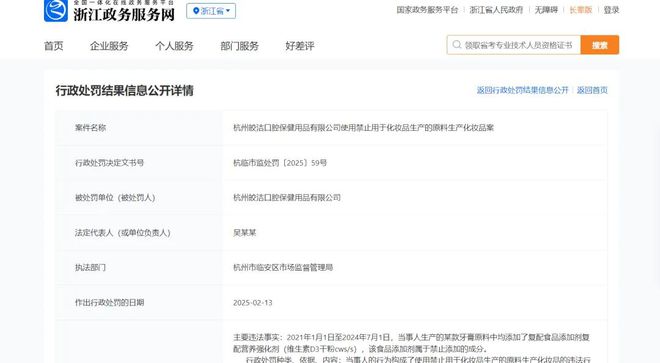This screenshot has height=363, width=660.
Task: Open the 无障碍 accessibility link
Action: tap(546, 10)
